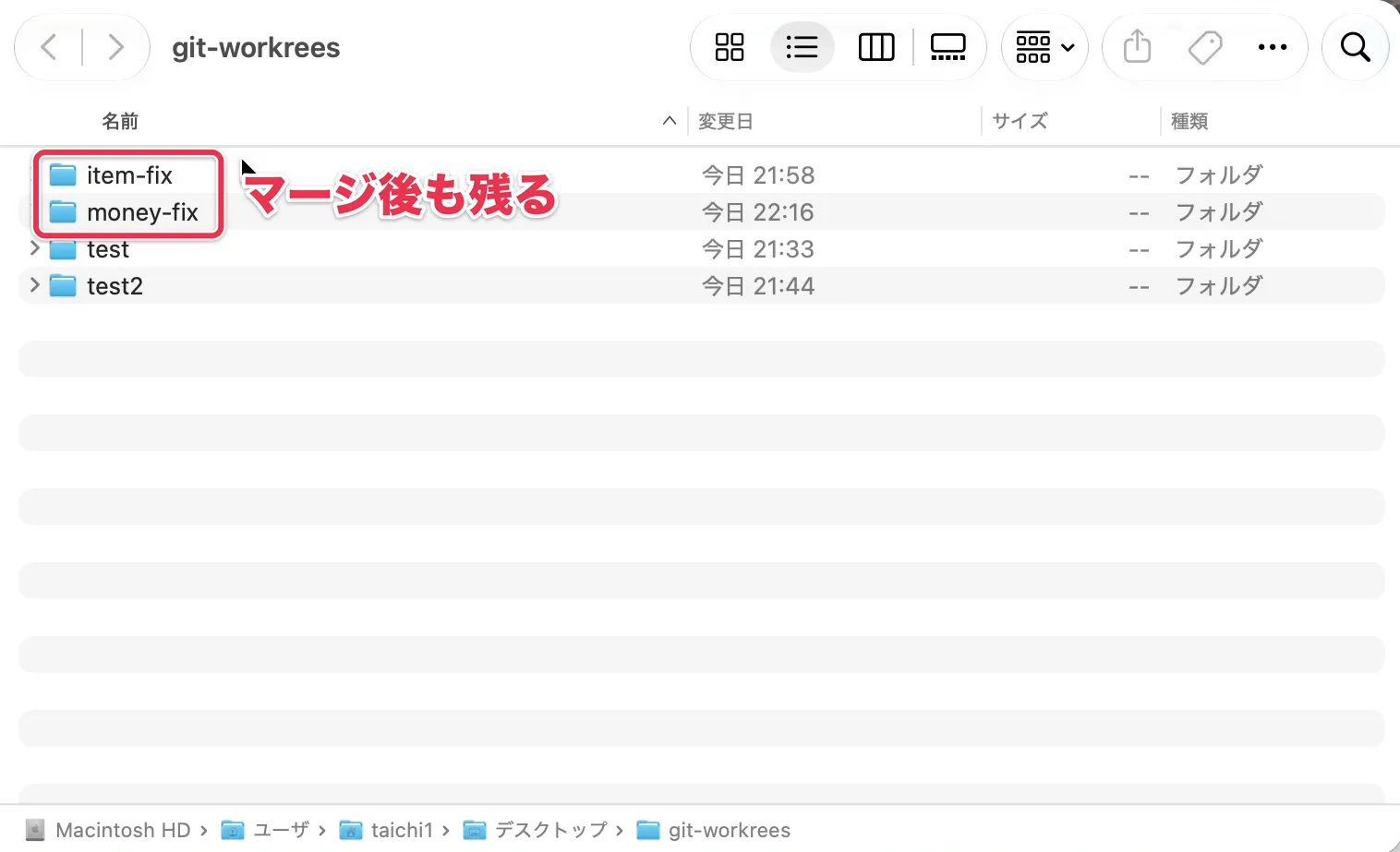Sort by the 変更日 column header
This screenshot has height=852, width=1400.
pyautogui.click(x=726, y=121)
